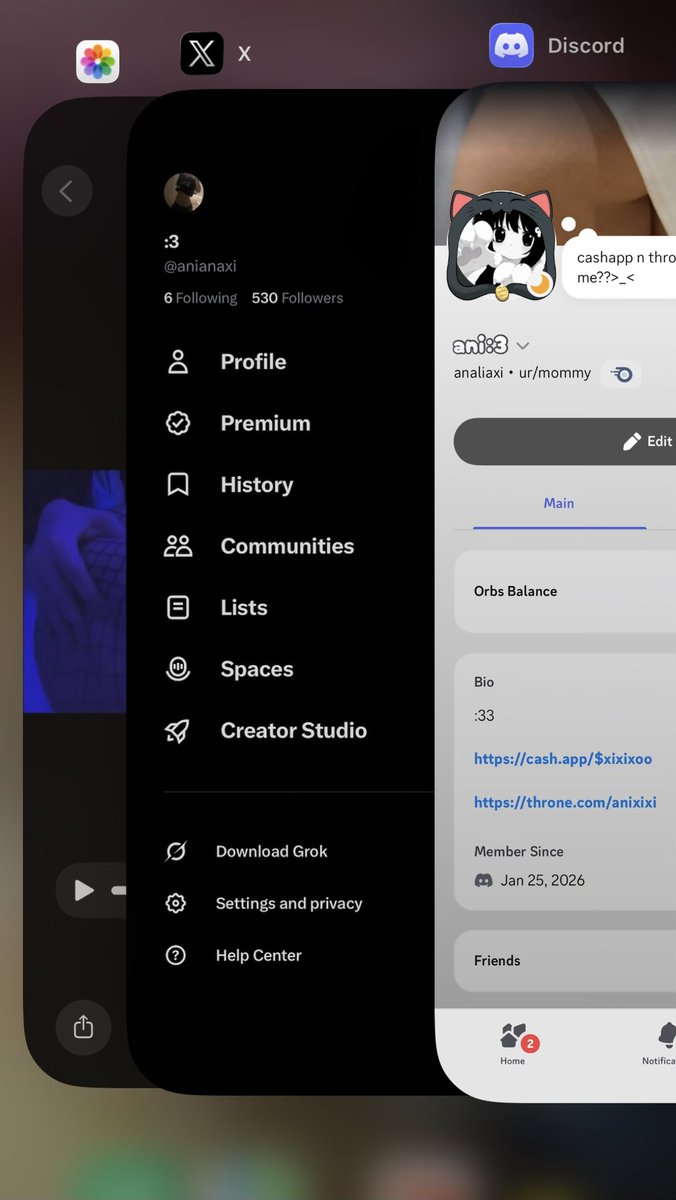Open the purple video thumbnail in Photos
Screen dimensions: 676x1200
point(75,591)
